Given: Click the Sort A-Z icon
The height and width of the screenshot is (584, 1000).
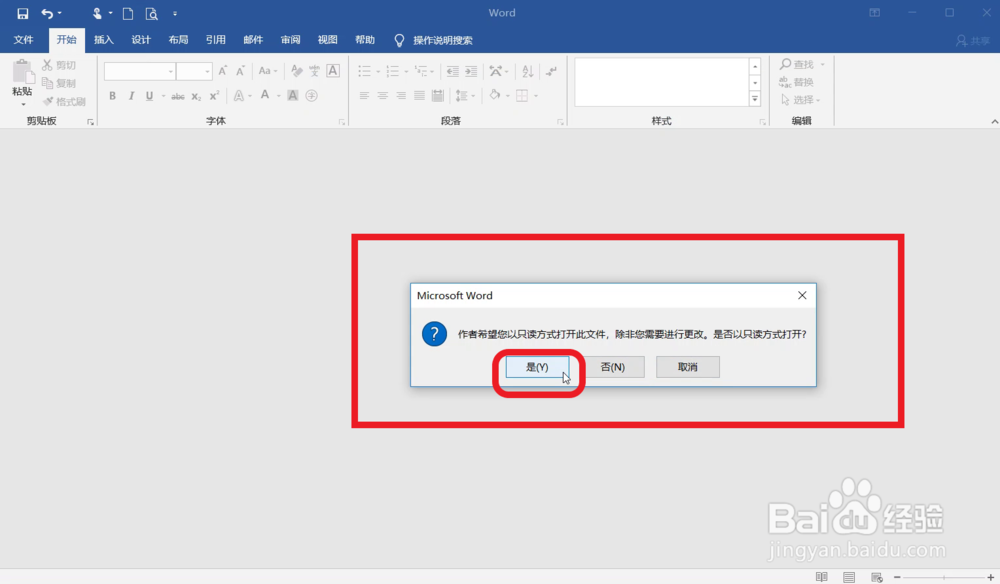Looking at the screenshot, I should pos(527,71).
